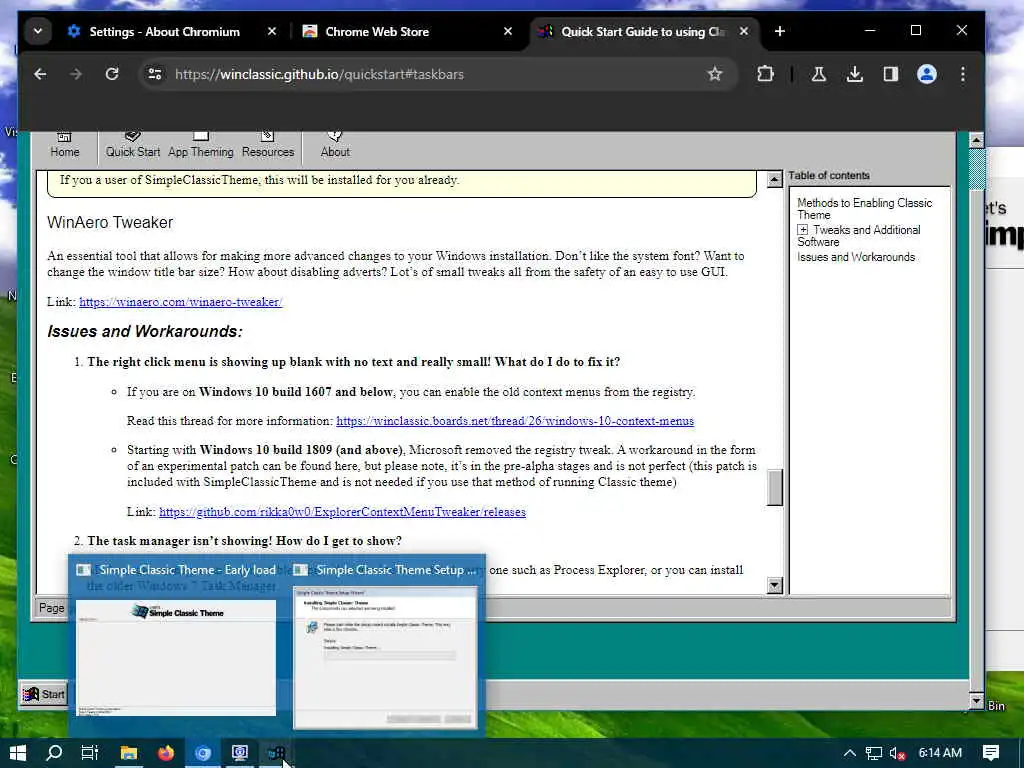Go back to the previous page
The image size is (1024, 768).
(x=40, y=74)
